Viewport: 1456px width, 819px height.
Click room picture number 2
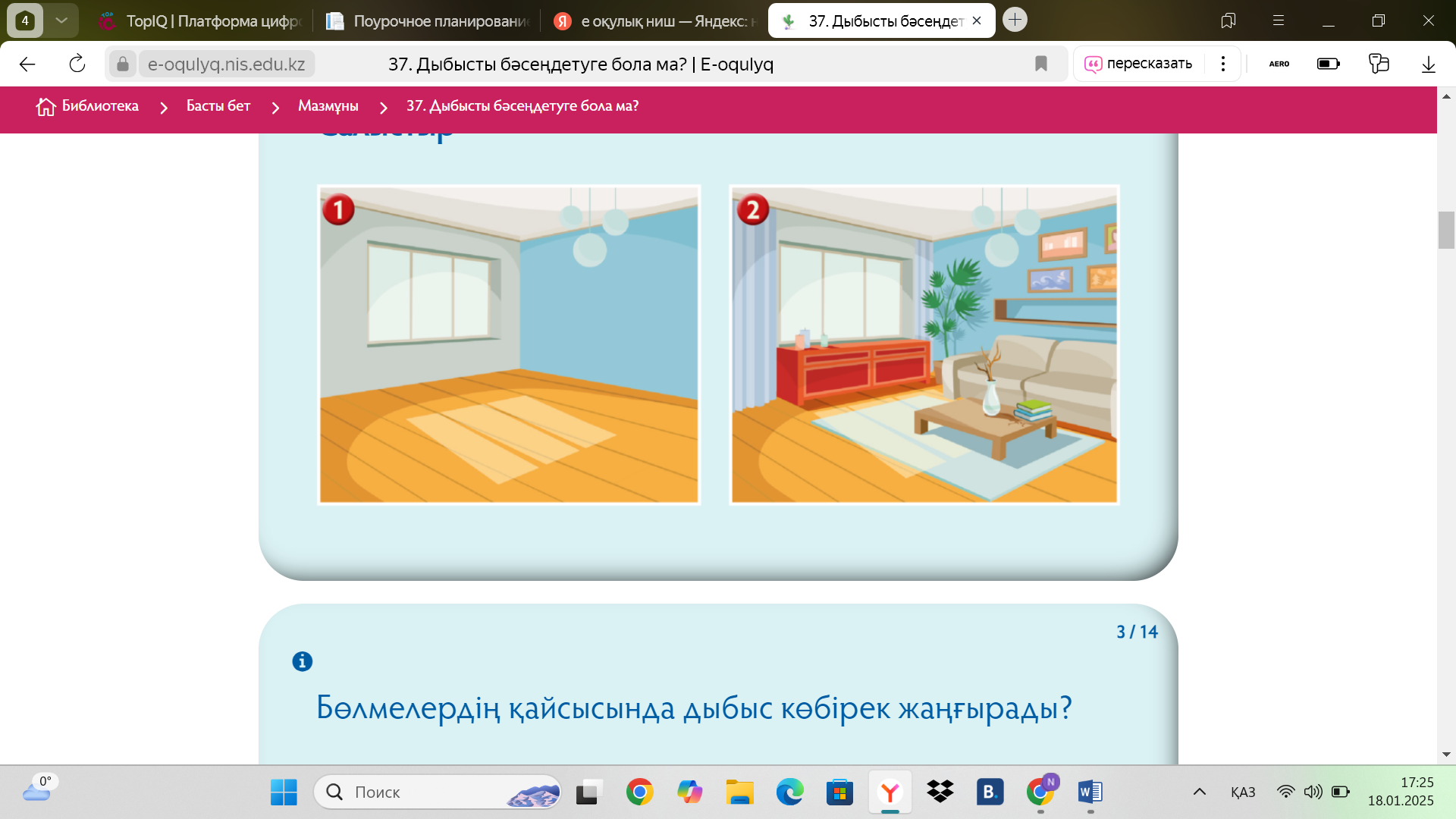(x=924, y=345)
